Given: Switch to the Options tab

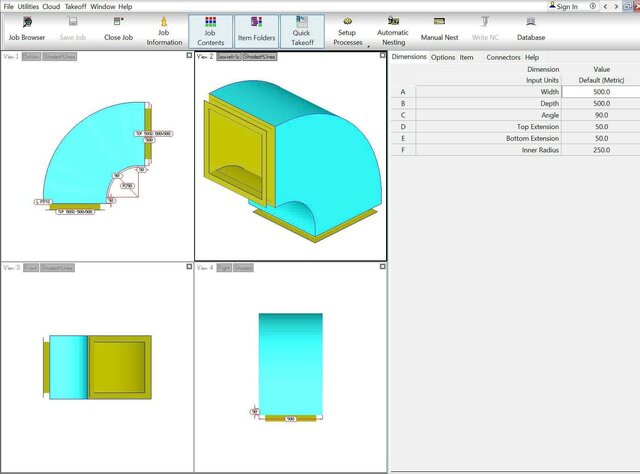Looking at the screenshot, I should pyautogui.click(x=443, y=57).
